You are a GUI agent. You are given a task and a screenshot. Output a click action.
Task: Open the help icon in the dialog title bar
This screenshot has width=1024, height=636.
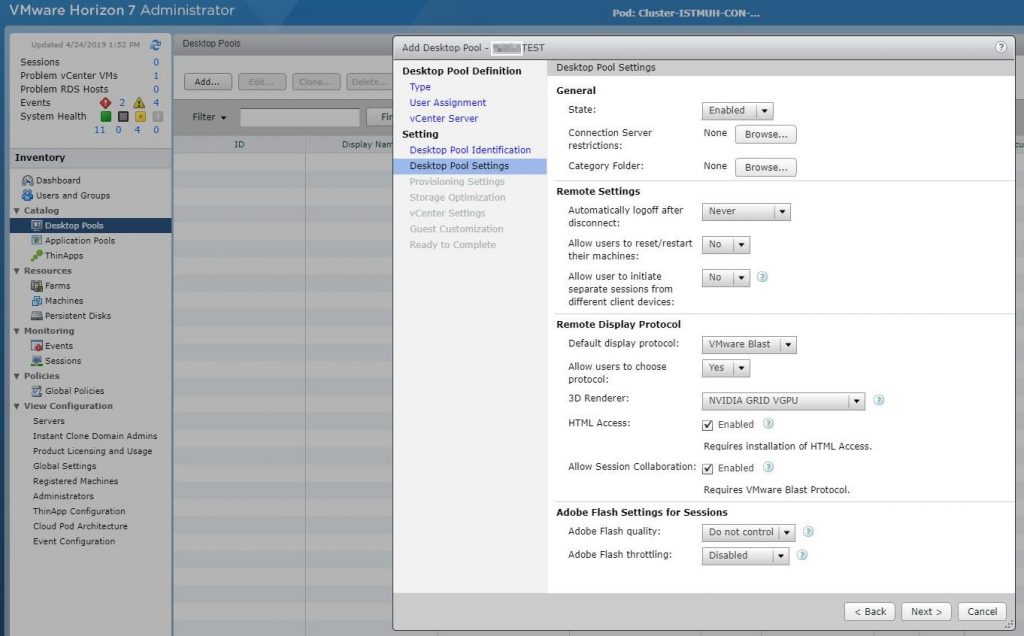coord(1000,47)
